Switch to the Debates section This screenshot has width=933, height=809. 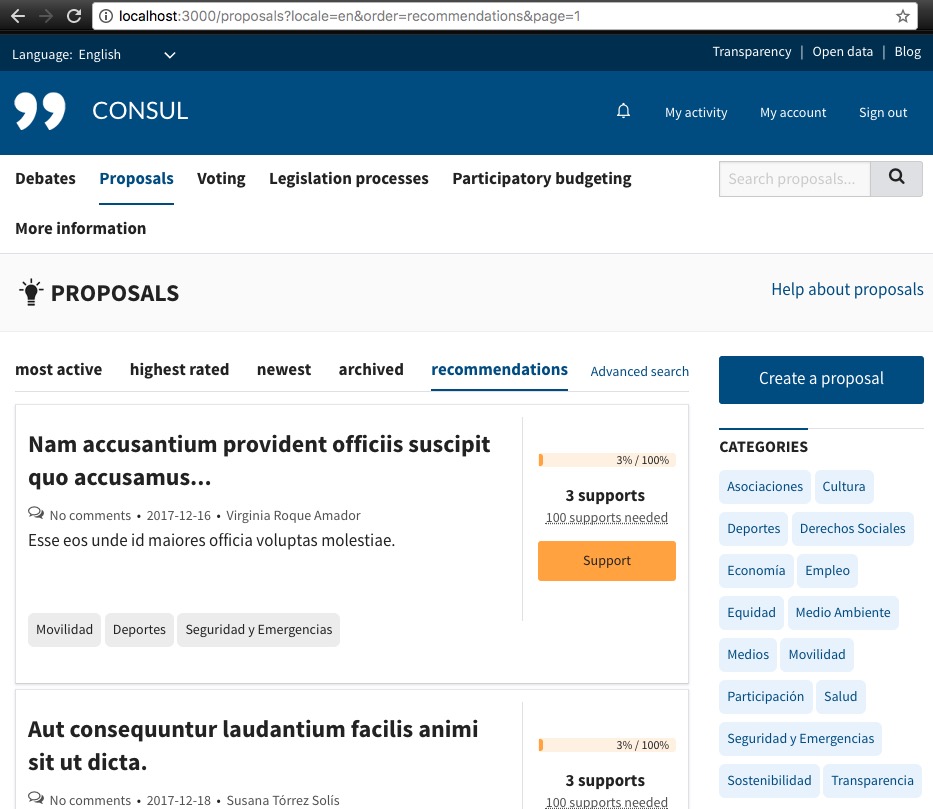tap(45, 178)
